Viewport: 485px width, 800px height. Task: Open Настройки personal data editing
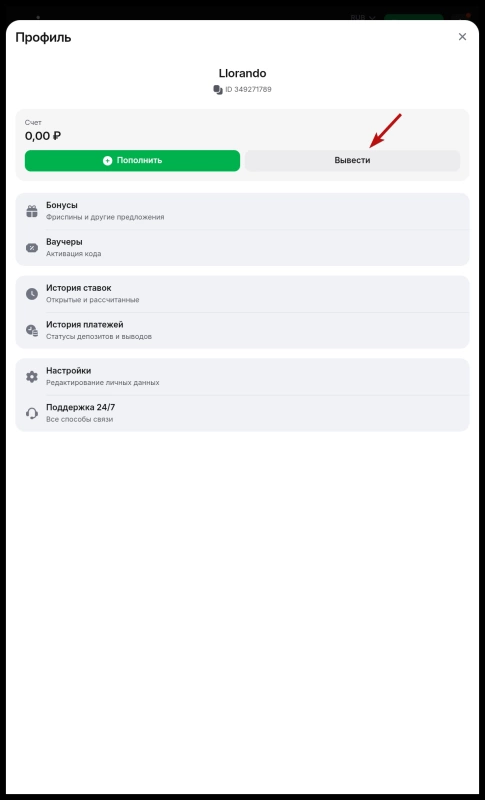tap(242, 377)
